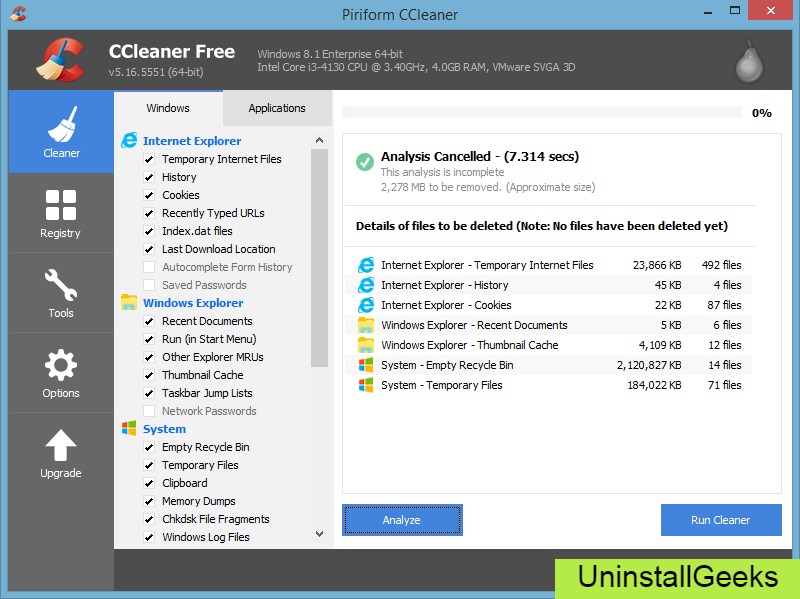Click the Windows Explorer folder category icon
The width and height of the screenshot is (800, 599).
pyautogui.click(x=129, y=302)
